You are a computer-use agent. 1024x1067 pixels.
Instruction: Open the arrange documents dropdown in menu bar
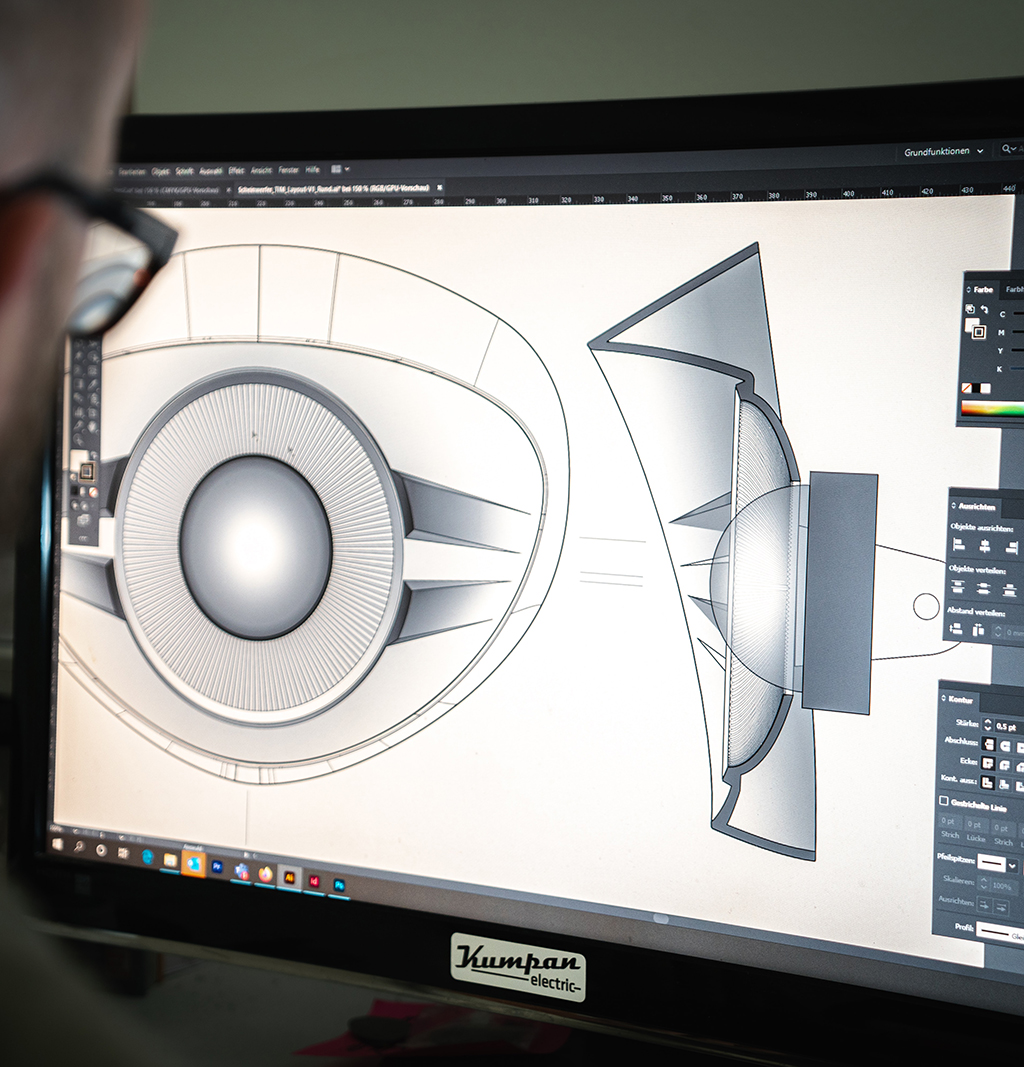(340, 170)
